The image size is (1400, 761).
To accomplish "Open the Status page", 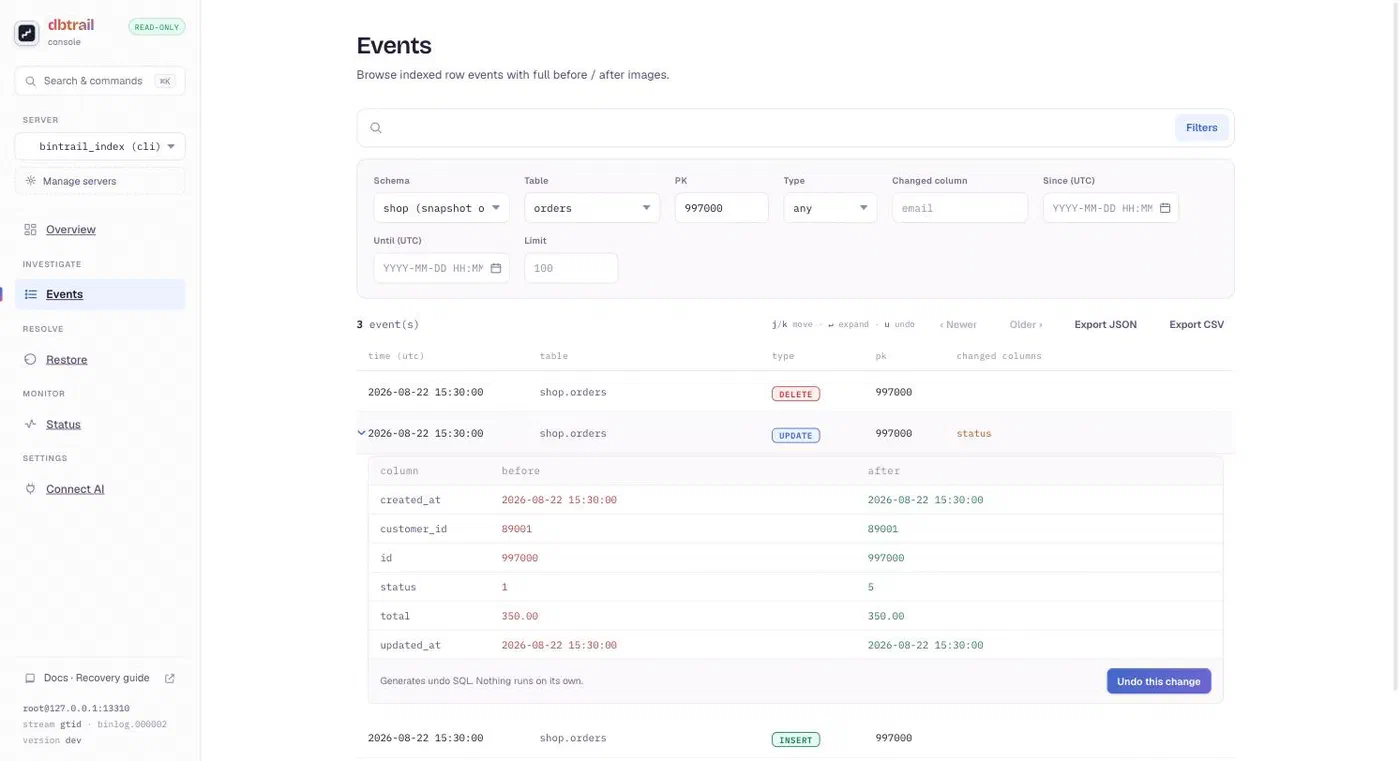I will pyautogui.click(x=63, y=424).
